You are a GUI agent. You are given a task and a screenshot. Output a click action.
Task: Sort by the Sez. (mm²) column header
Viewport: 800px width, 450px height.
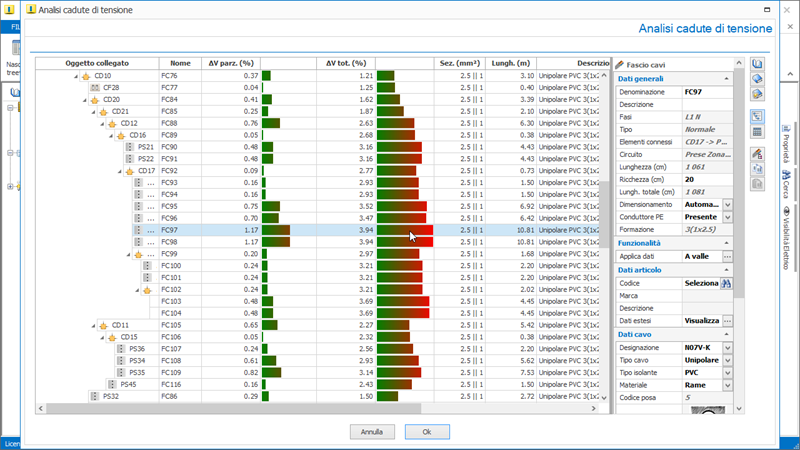[460, 63]
